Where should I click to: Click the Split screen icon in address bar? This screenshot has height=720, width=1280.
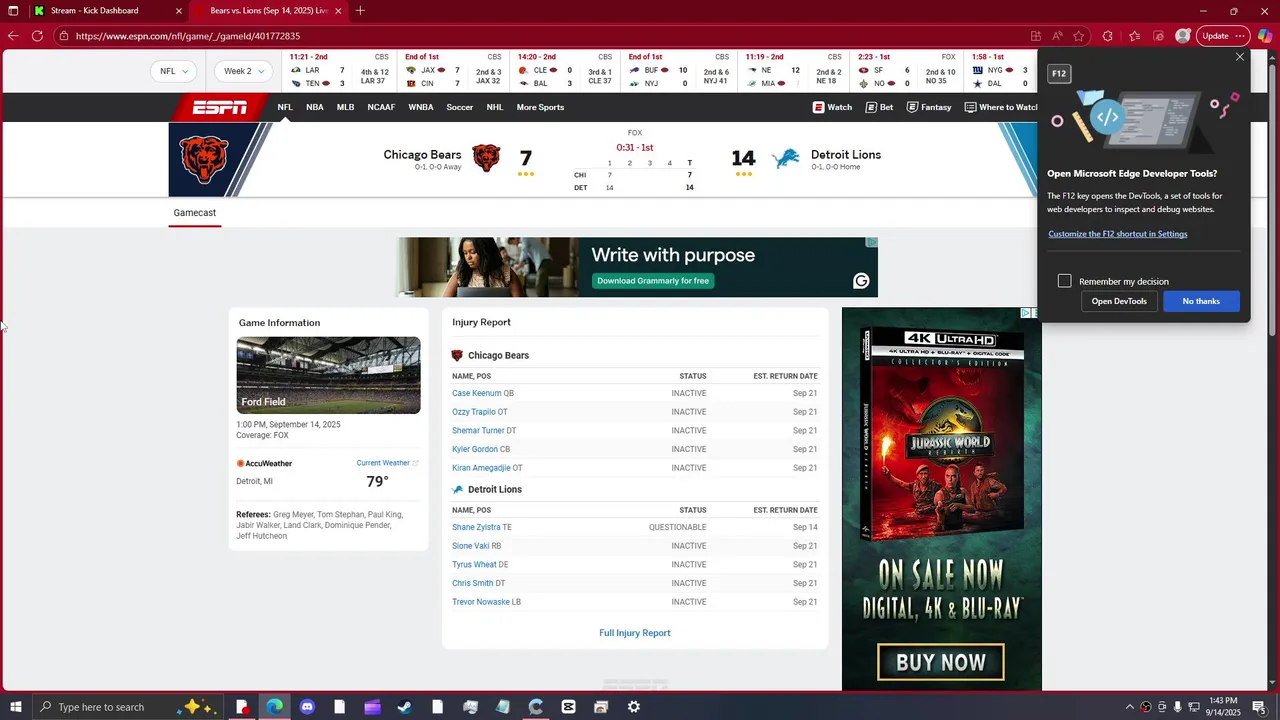[x=1036, y=36]
